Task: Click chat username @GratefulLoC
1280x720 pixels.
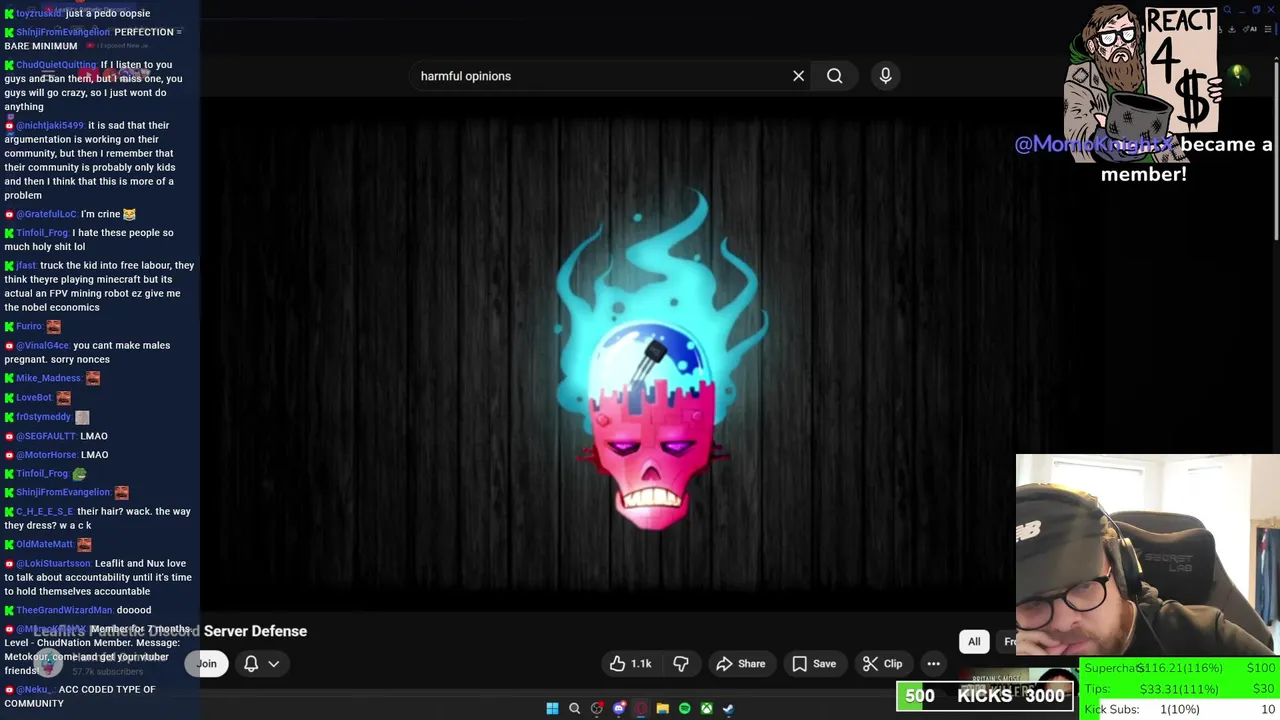Action: (x=46, y=214)
